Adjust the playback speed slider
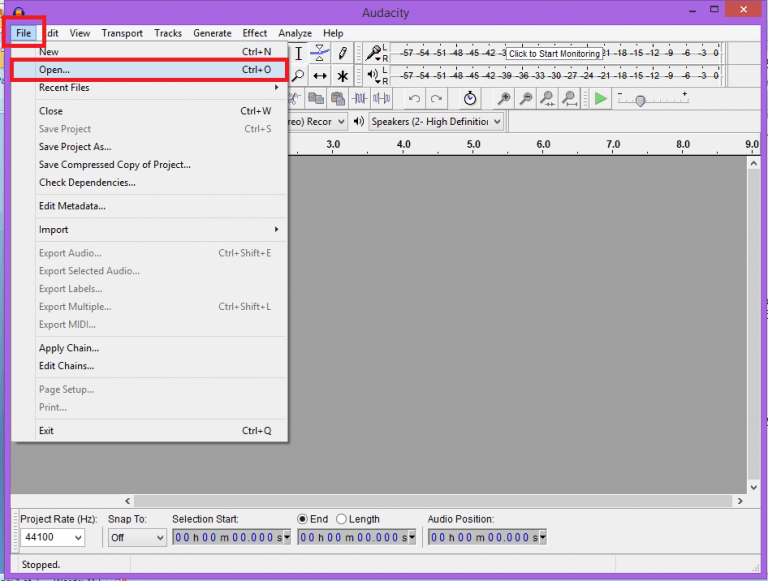Screen dimensions: 768x581 click(640, 100)
